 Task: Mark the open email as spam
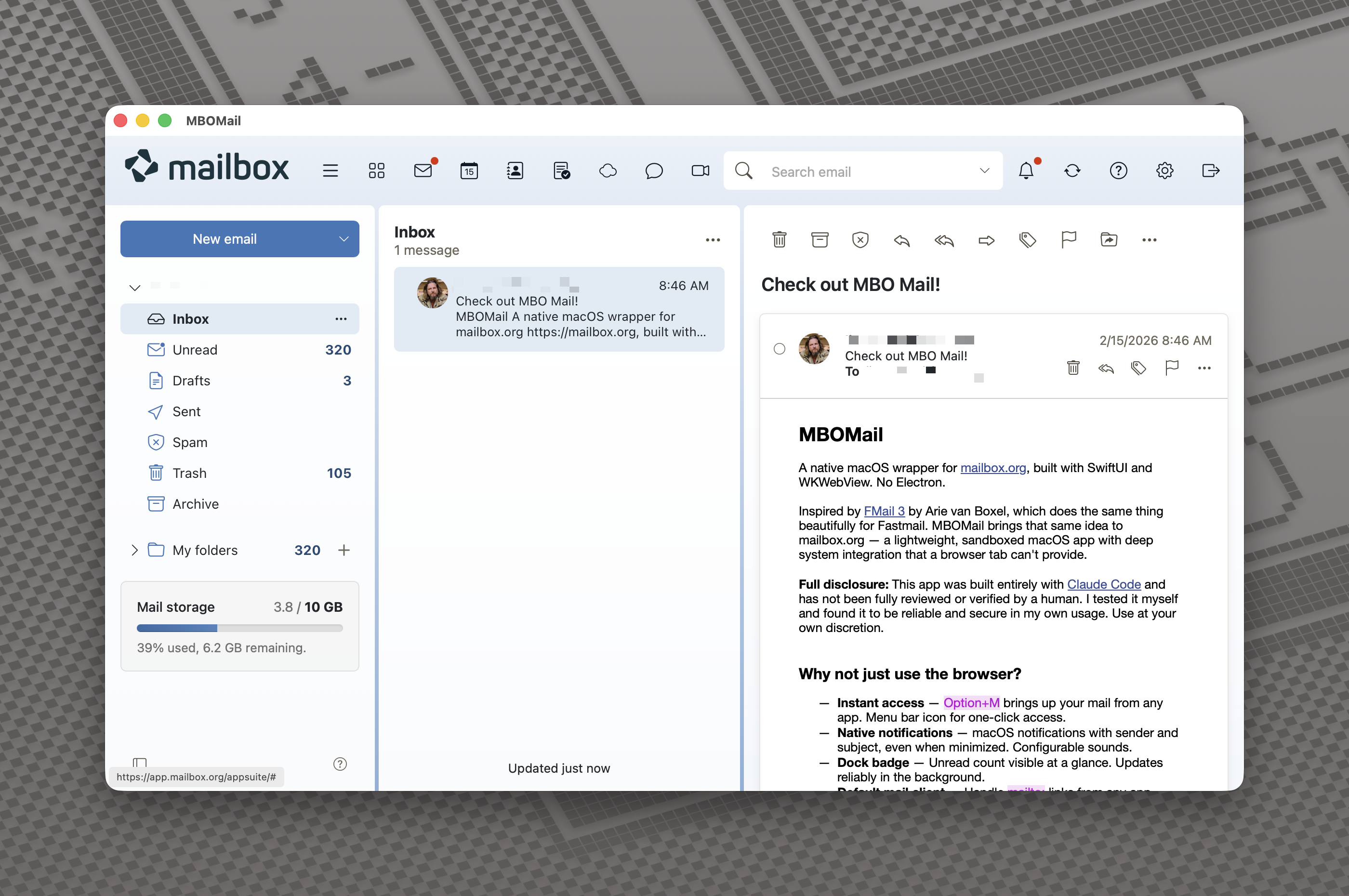point(860,240)
